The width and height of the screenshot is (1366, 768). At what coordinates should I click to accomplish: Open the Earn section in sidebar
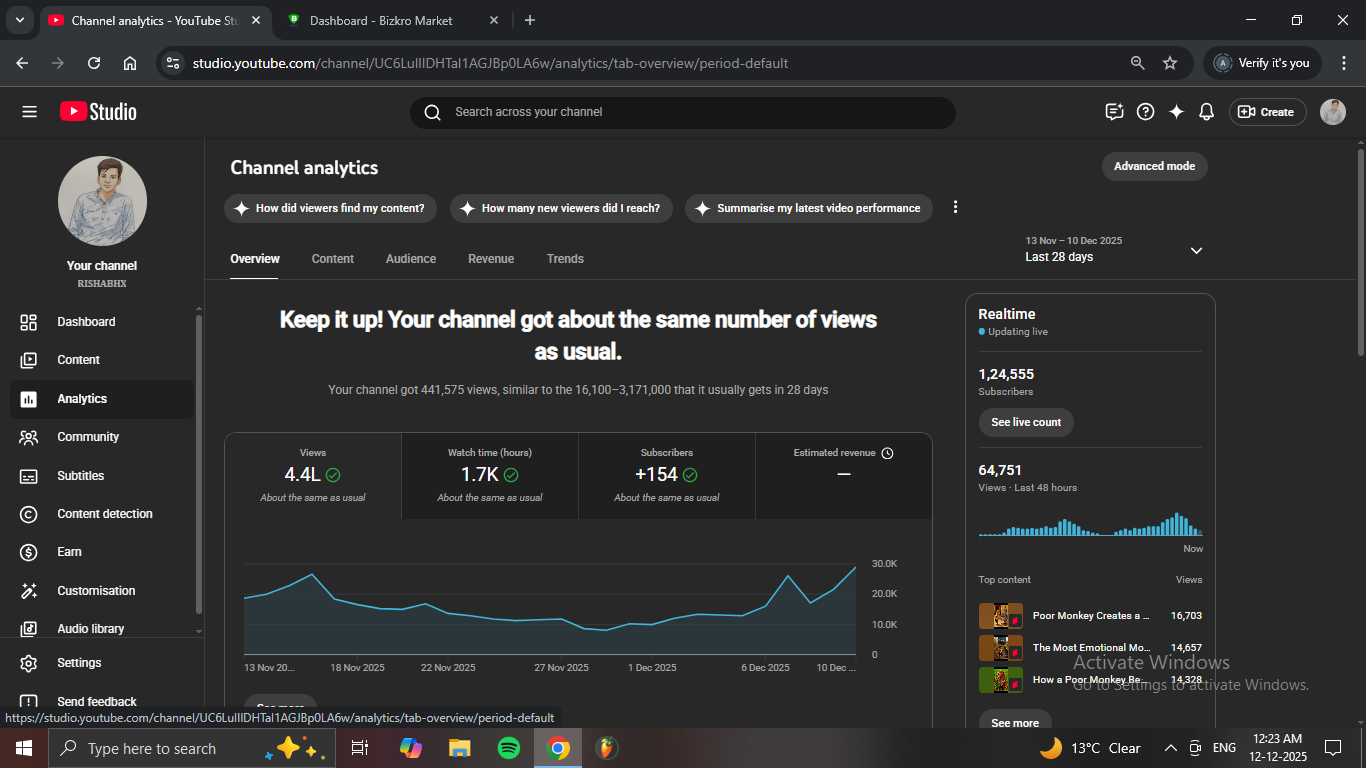coord(69,552)
